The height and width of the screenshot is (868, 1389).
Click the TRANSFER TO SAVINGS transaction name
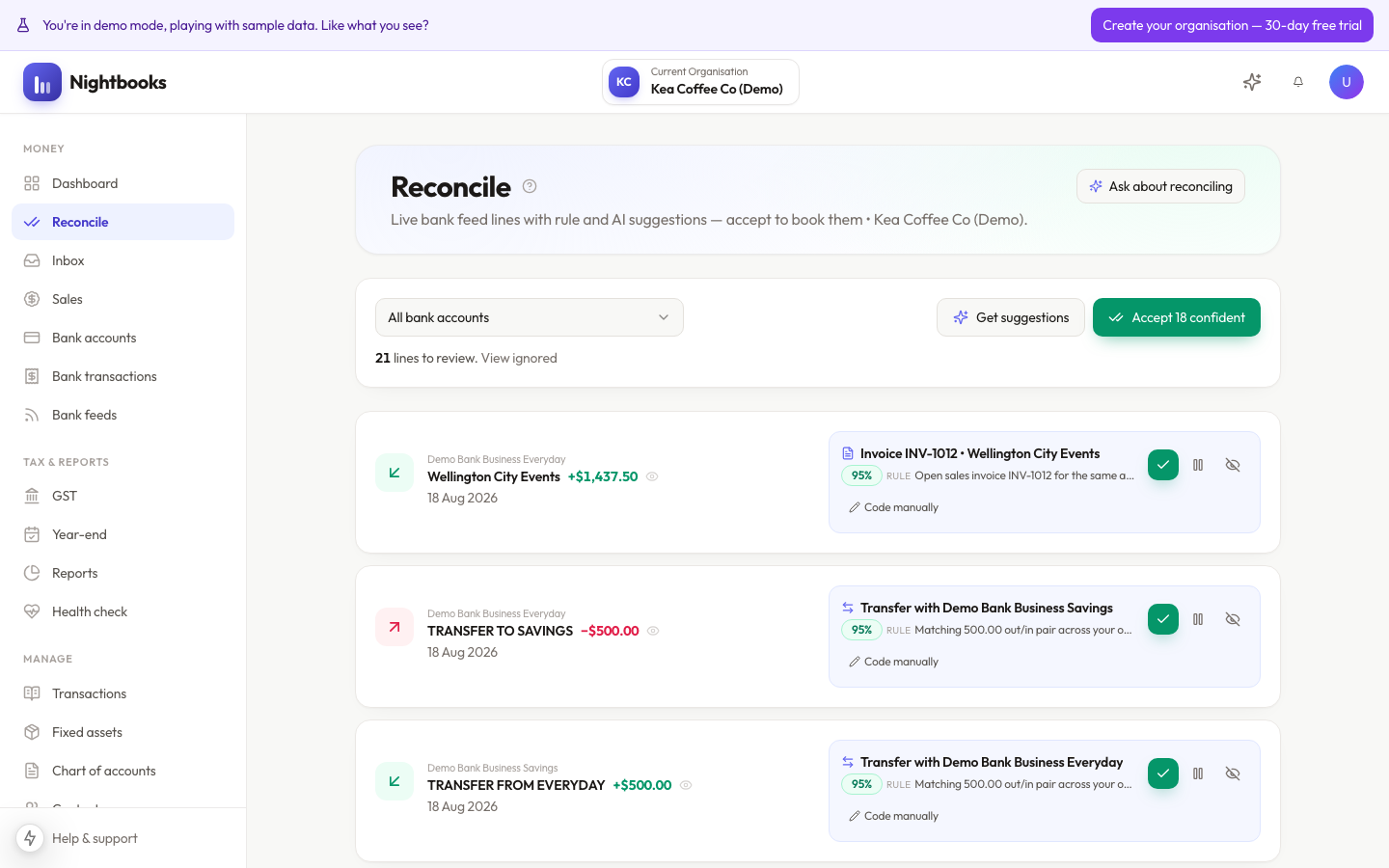(501, 631)
